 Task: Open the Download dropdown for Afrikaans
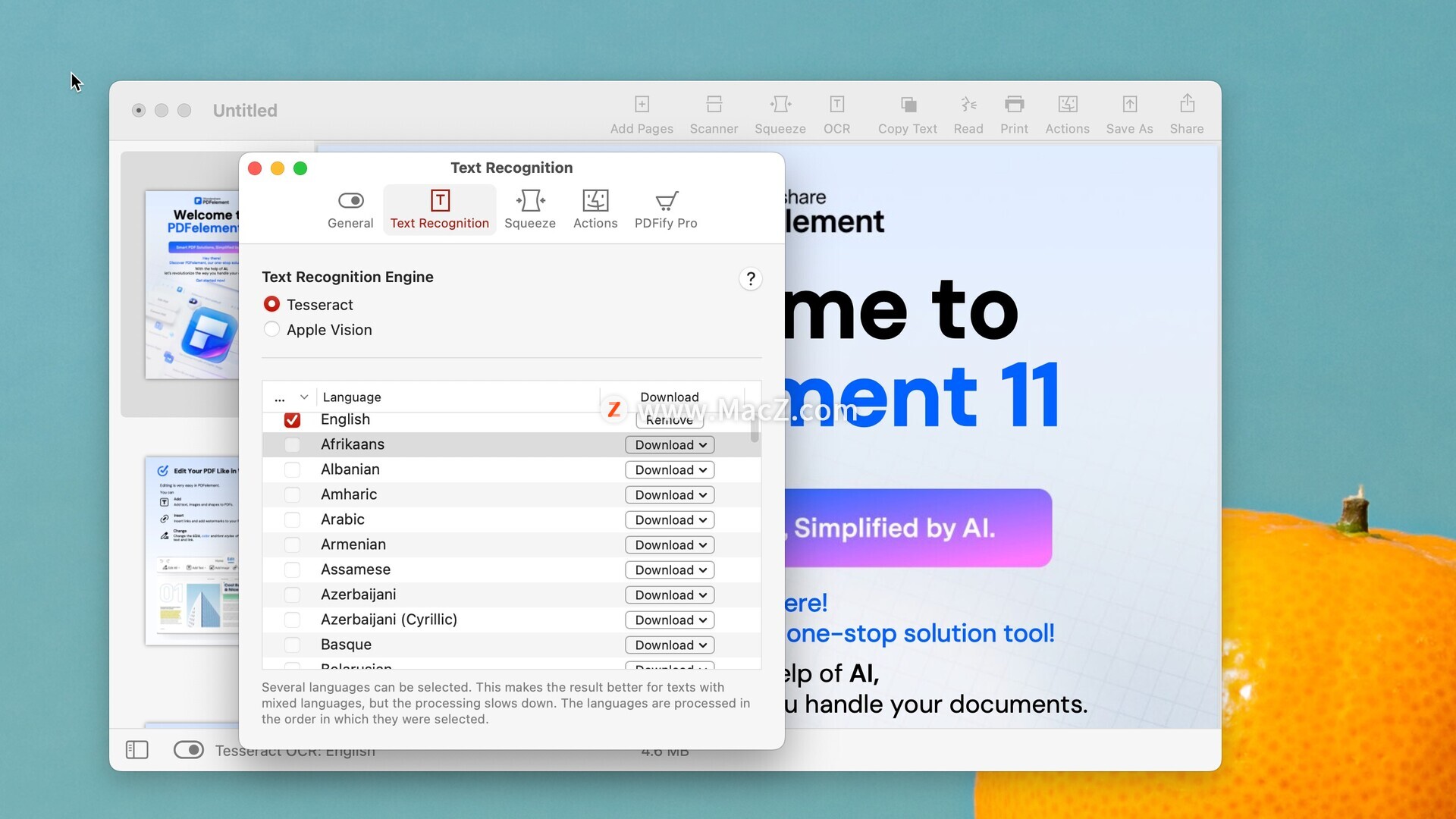coord(670,444)
